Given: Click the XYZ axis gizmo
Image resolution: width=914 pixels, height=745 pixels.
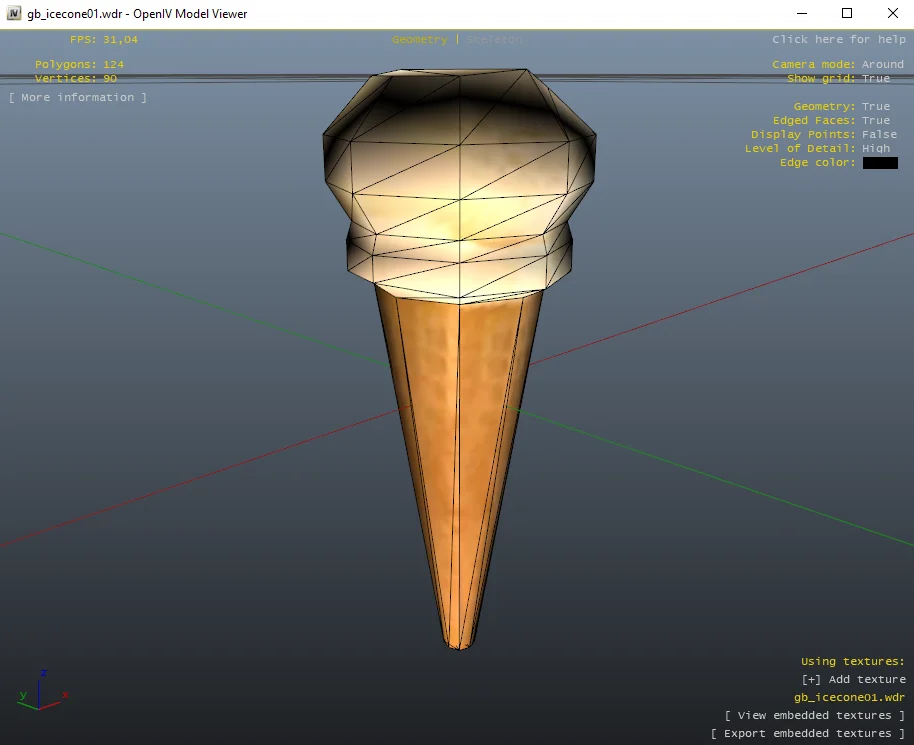Looking at the screenshot, I should point(40,690).
